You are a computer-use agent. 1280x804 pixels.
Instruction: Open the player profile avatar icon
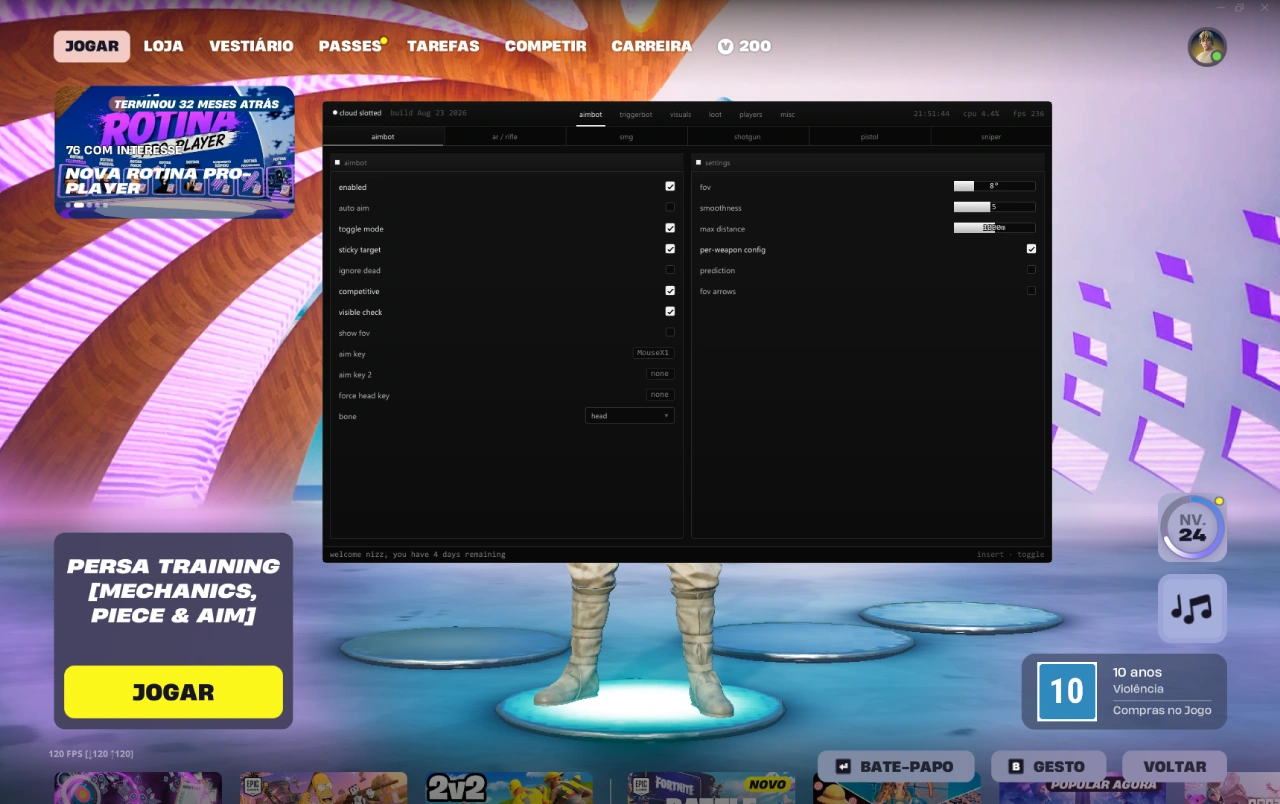pos(1207,47)
